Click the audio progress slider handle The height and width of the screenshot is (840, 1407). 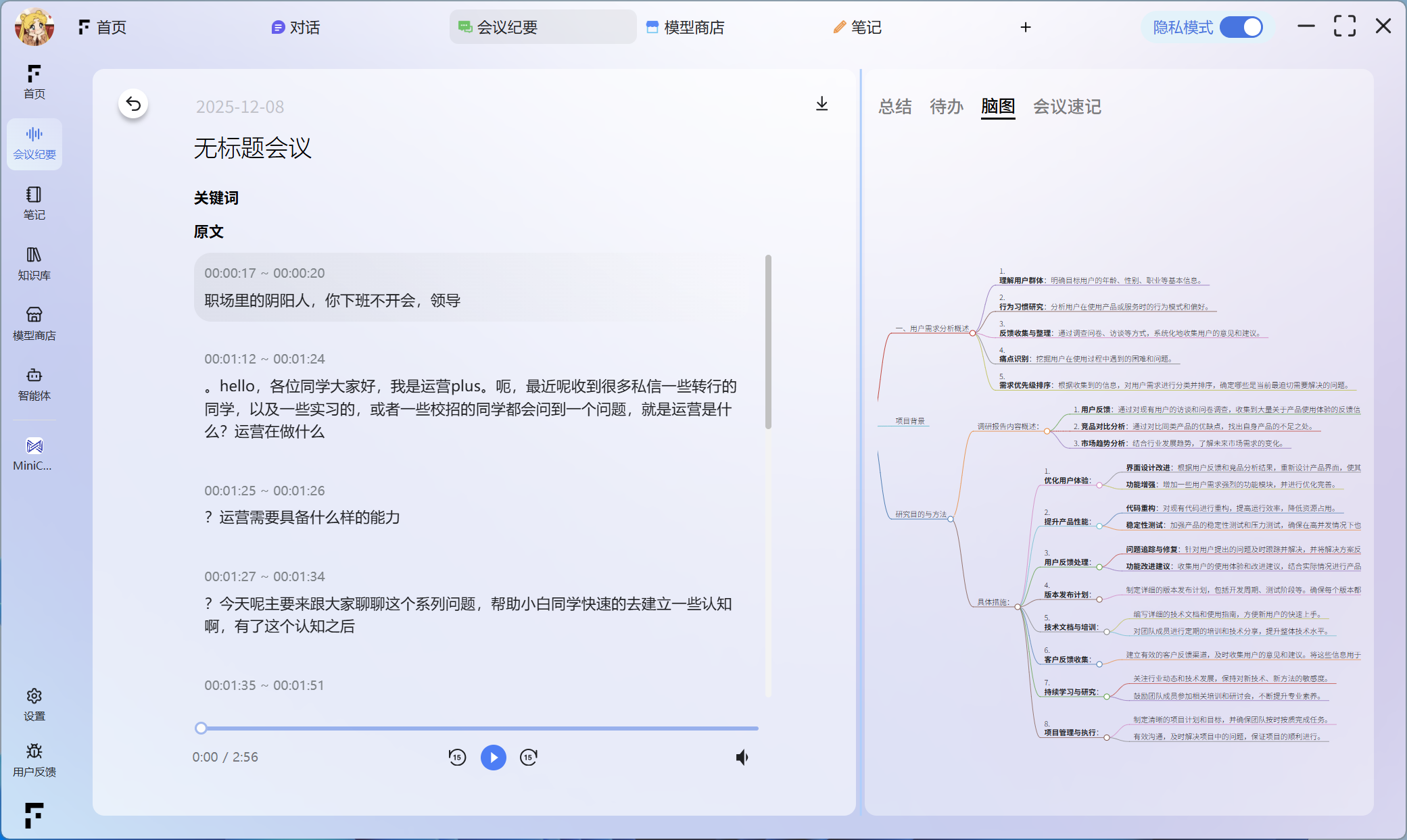201,728
